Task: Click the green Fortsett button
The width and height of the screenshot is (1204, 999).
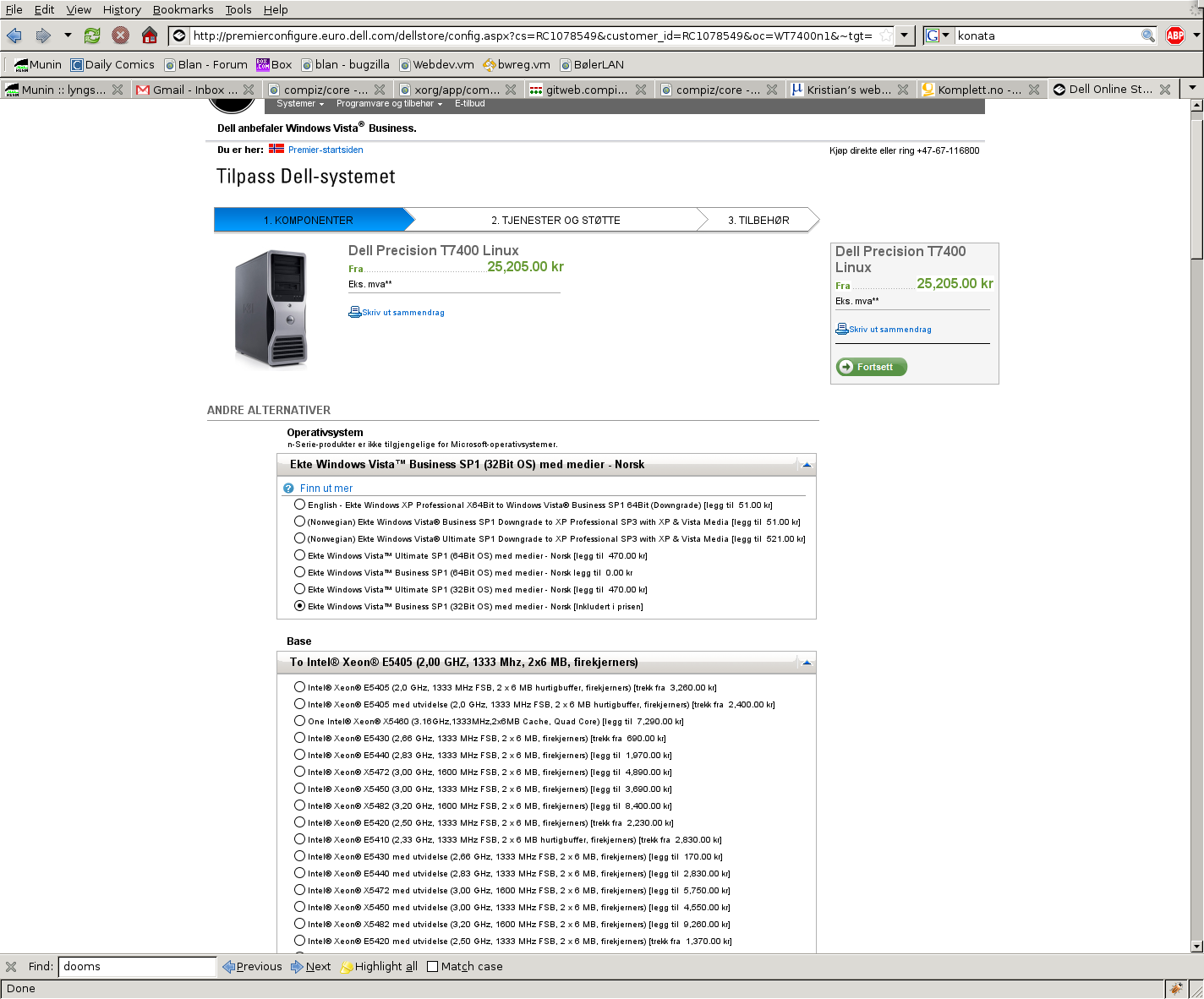Action: pos(872,367)
